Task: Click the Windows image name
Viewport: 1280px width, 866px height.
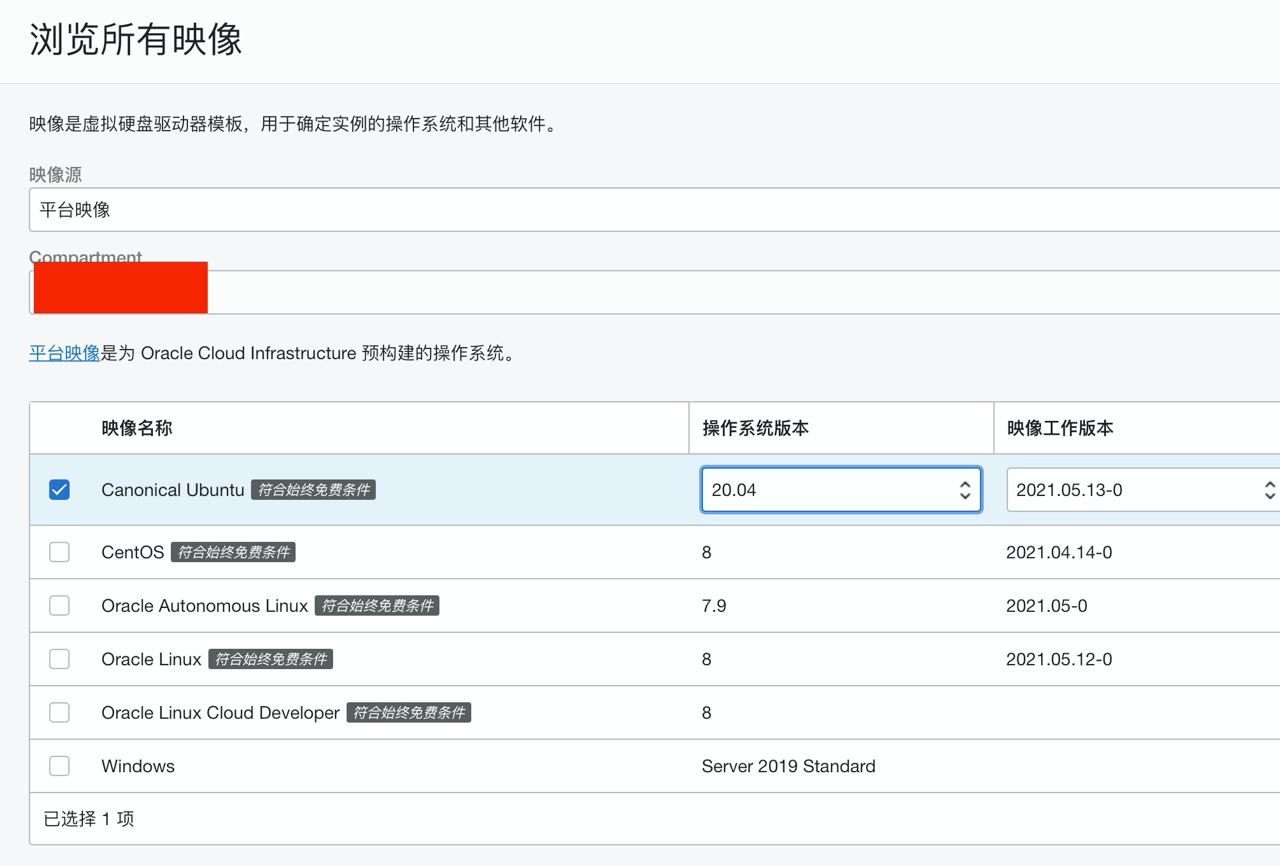Action: (138, 766)
